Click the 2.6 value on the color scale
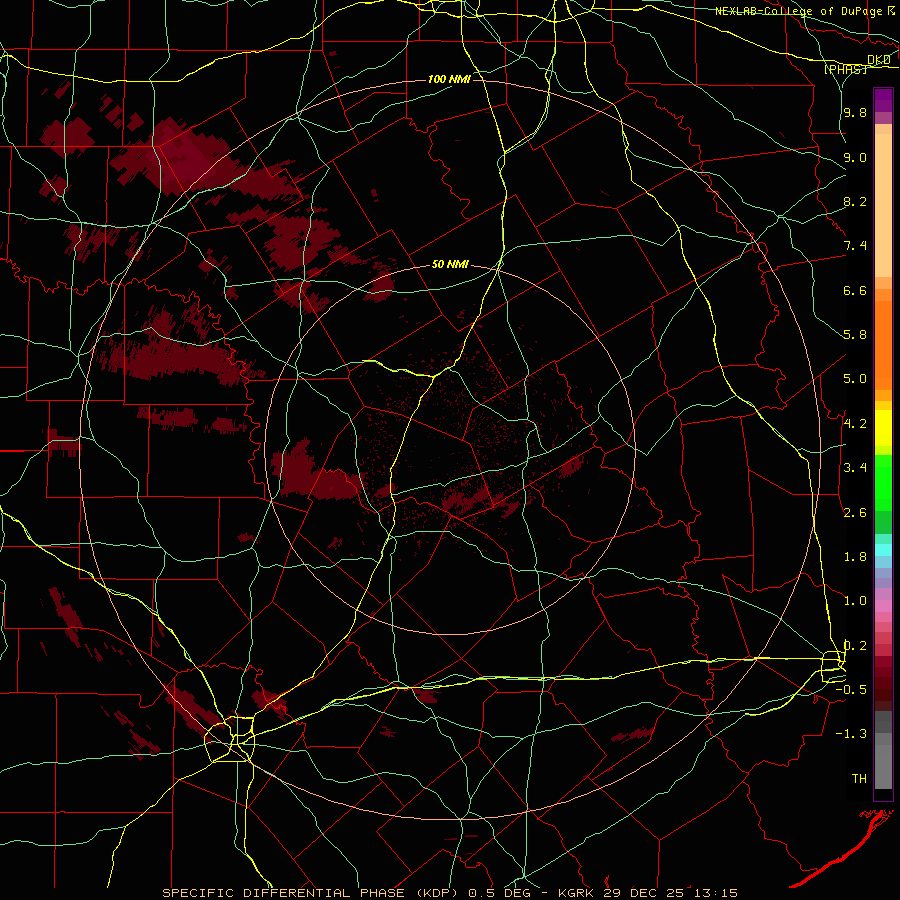The width and height of the screenshot is (900, 900). [x=855, y=513]
